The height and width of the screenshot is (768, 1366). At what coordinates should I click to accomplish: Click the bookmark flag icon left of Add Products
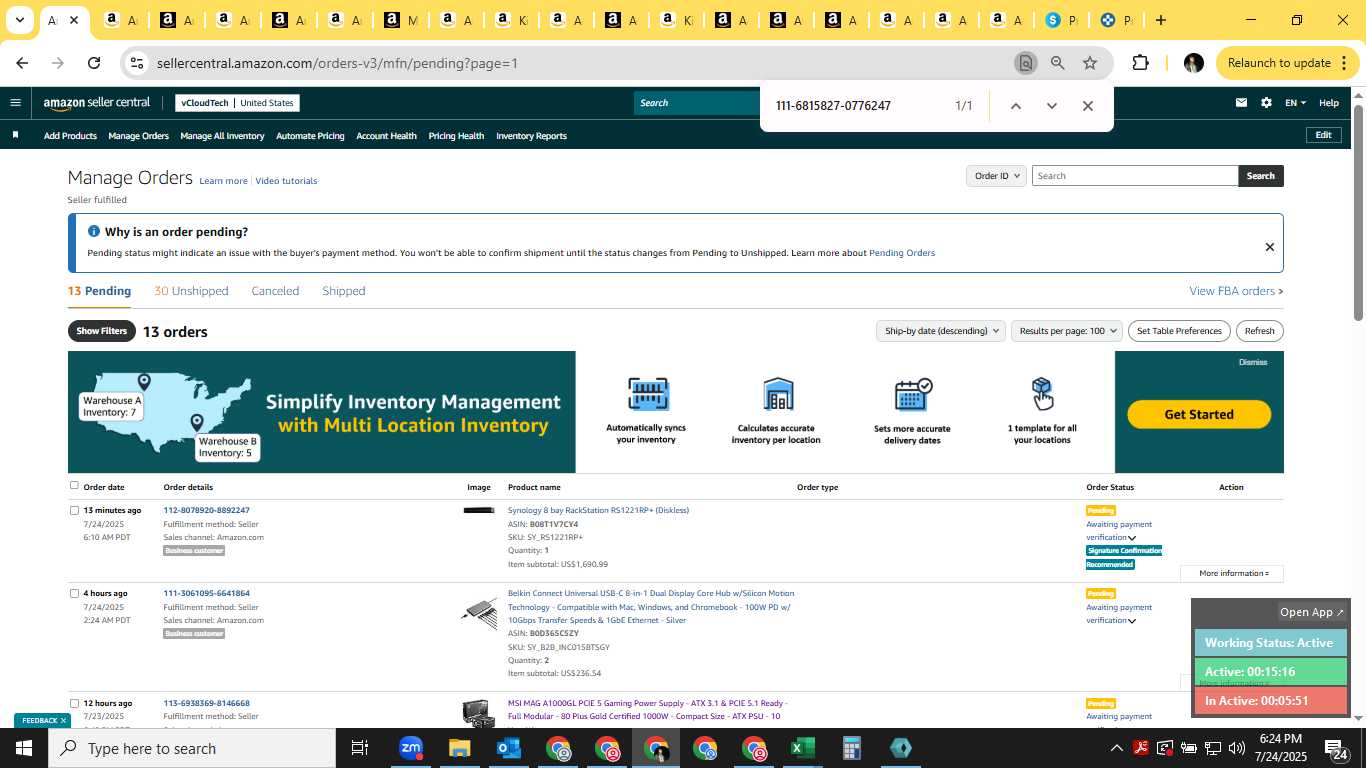click(15, 135)
